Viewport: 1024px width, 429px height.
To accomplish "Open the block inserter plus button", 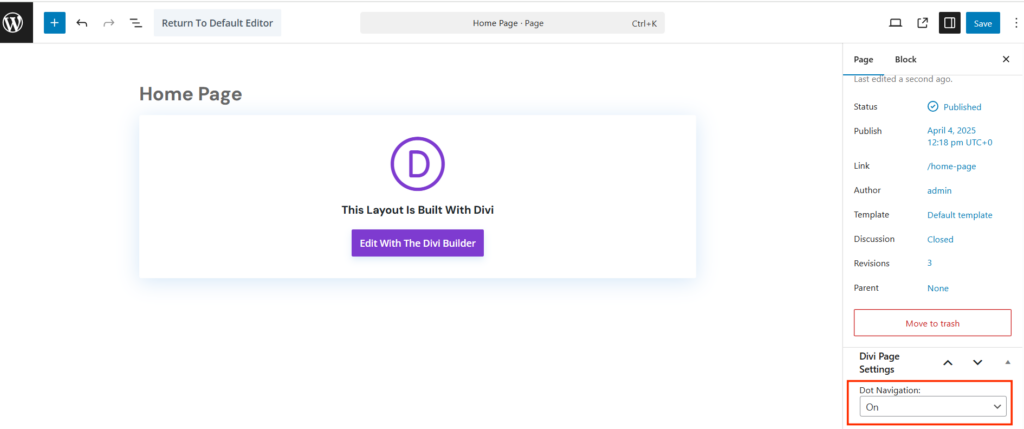I will click(x=54, y=23).
